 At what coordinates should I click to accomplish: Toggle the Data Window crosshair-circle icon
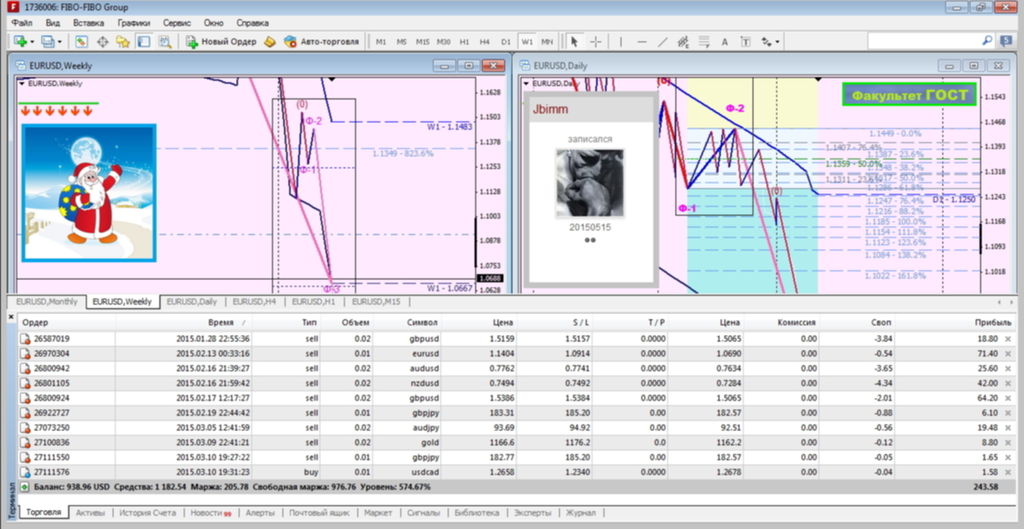click(x=103, y=42)
